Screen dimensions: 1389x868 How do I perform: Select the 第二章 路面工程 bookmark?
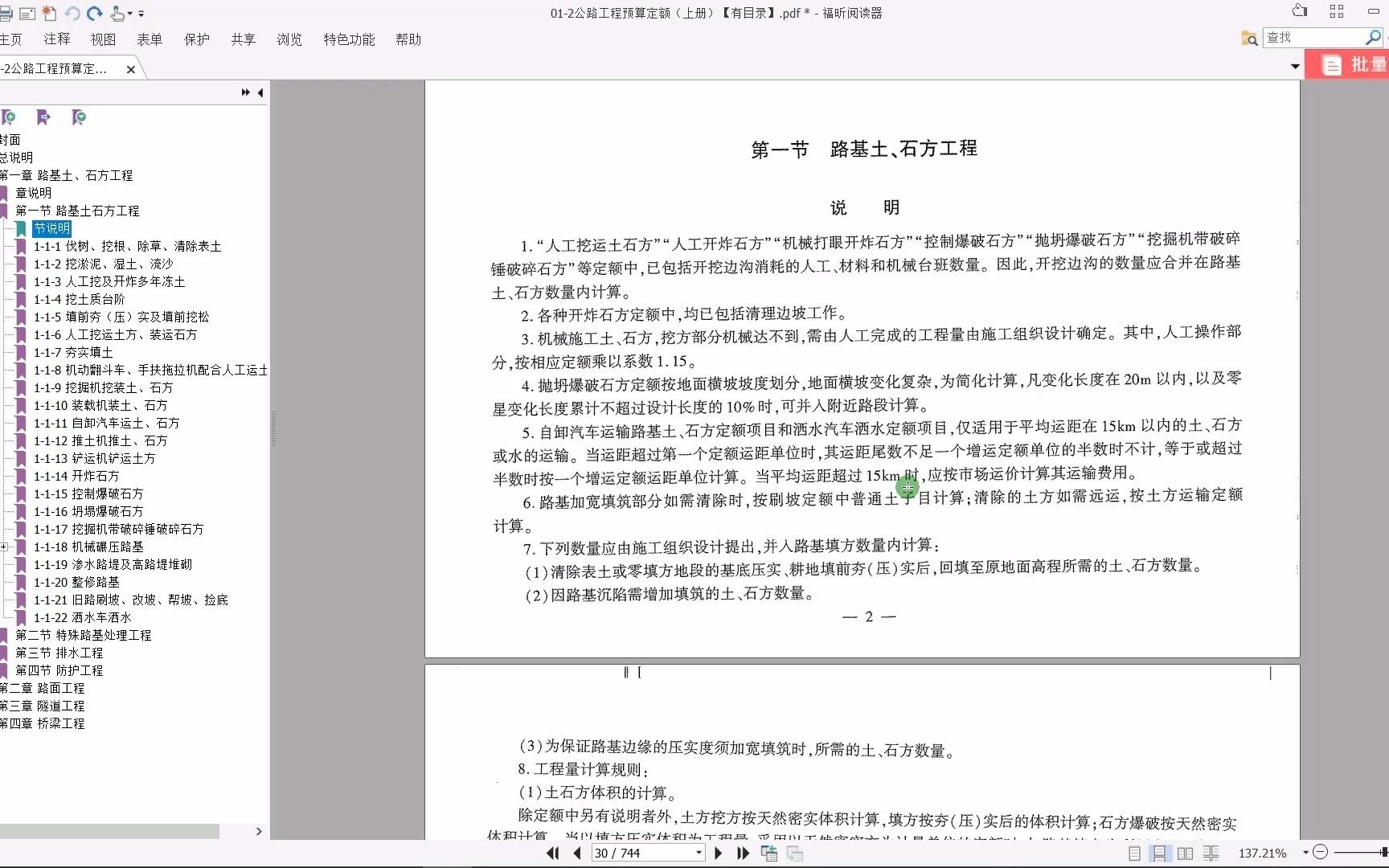(42, 688)
